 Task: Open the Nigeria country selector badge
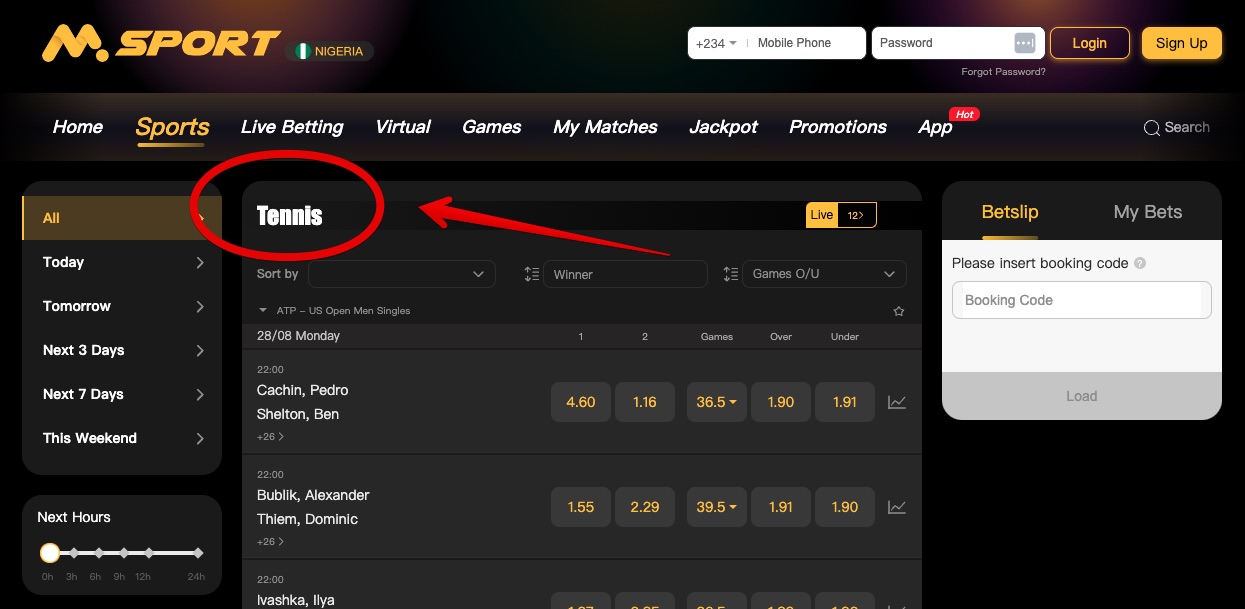pyautogui.click(x=329, y=51)
